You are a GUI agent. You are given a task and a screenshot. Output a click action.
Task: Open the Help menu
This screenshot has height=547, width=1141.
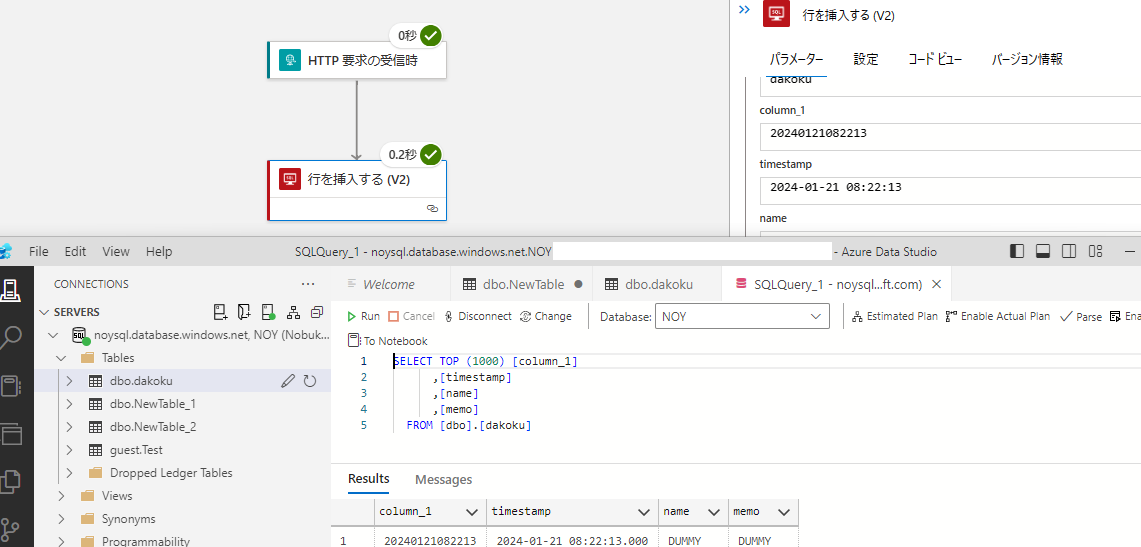159,252
